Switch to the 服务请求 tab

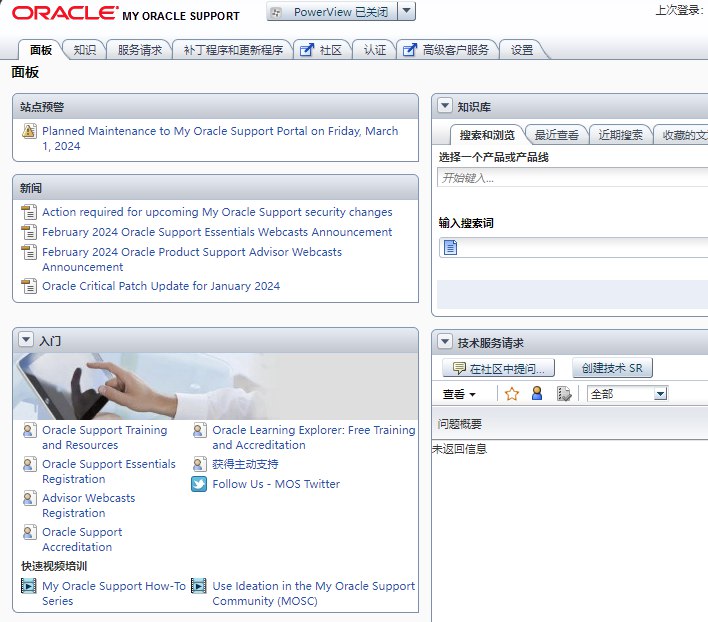click(x=140, y=50)
